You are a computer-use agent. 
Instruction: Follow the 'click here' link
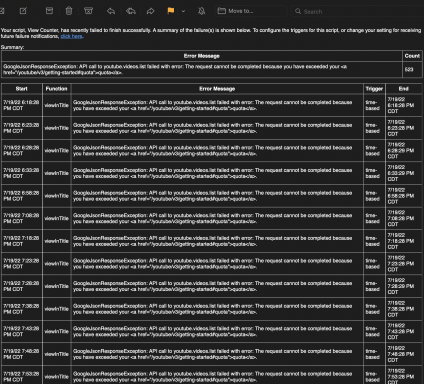tap(71, 36)
